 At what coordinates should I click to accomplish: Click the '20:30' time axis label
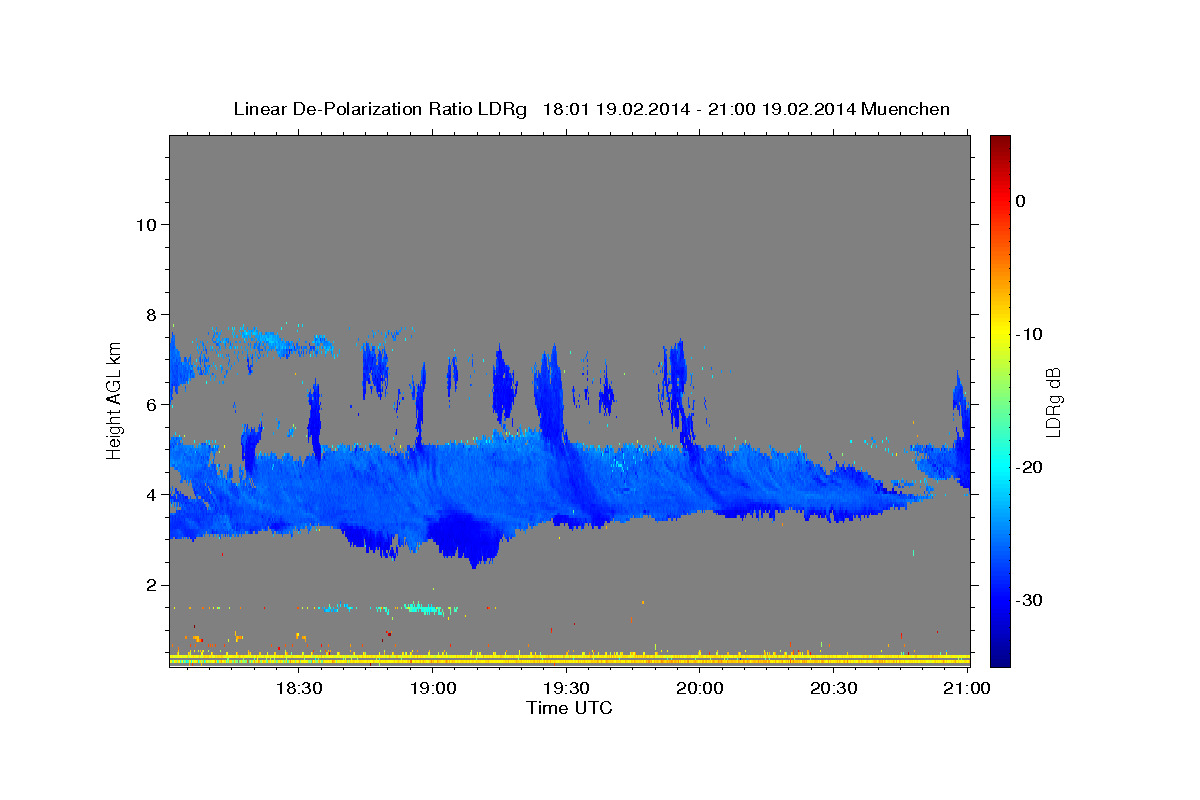(x=833, y=688)
